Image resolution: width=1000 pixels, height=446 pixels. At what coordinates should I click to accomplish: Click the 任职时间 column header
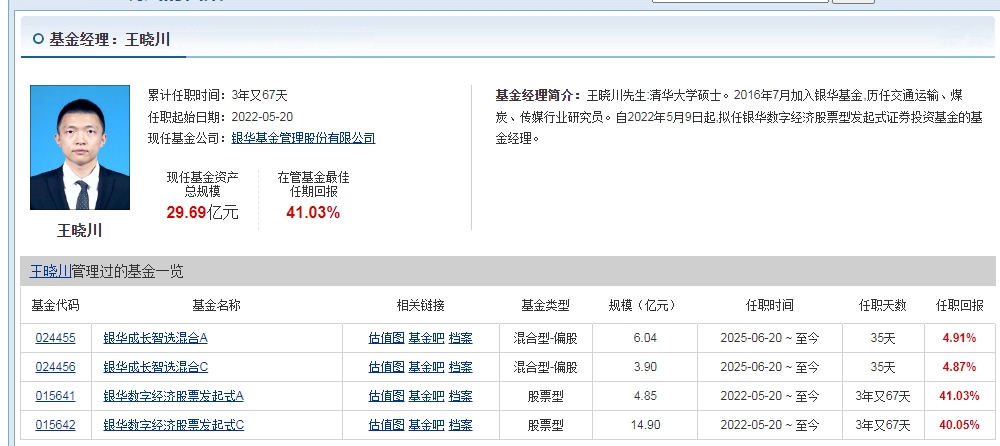(x=770, y=306)
